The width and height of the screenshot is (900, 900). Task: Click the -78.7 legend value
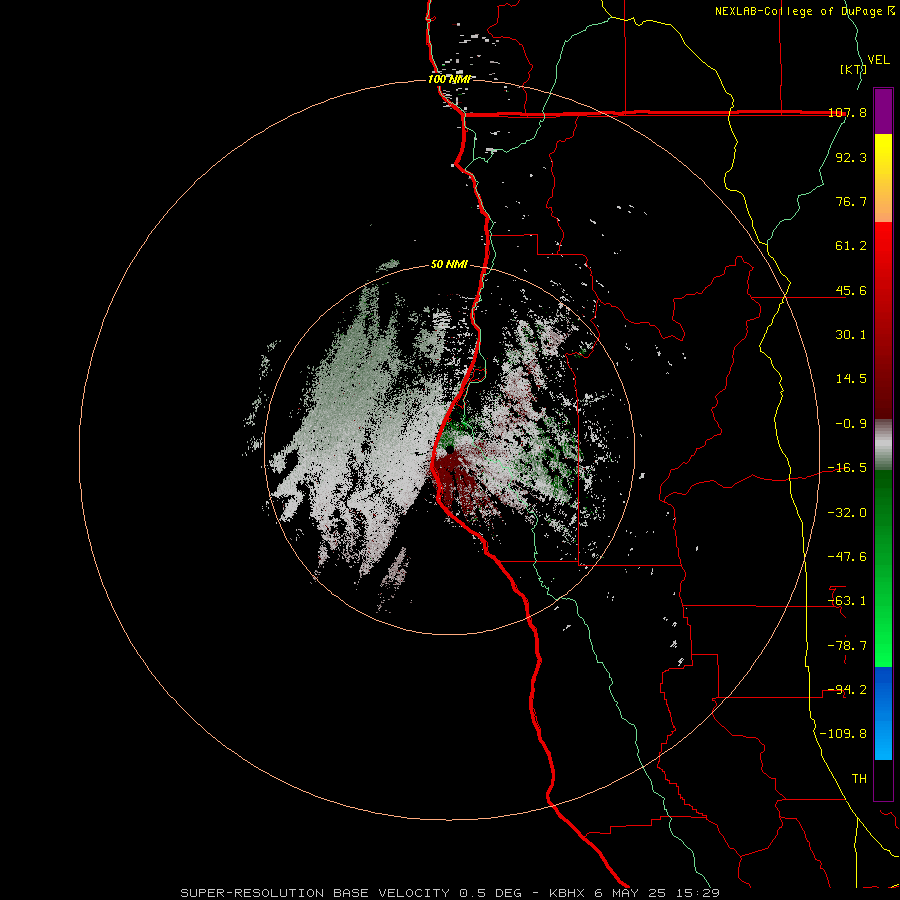[847, 646]
